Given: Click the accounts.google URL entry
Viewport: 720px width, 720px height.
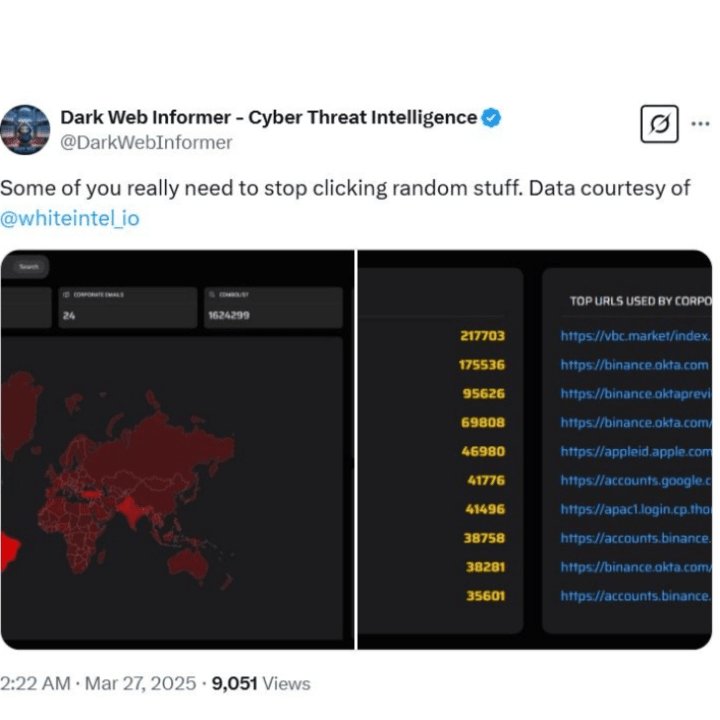Looking at the screenshot, I should coord(635,480).
